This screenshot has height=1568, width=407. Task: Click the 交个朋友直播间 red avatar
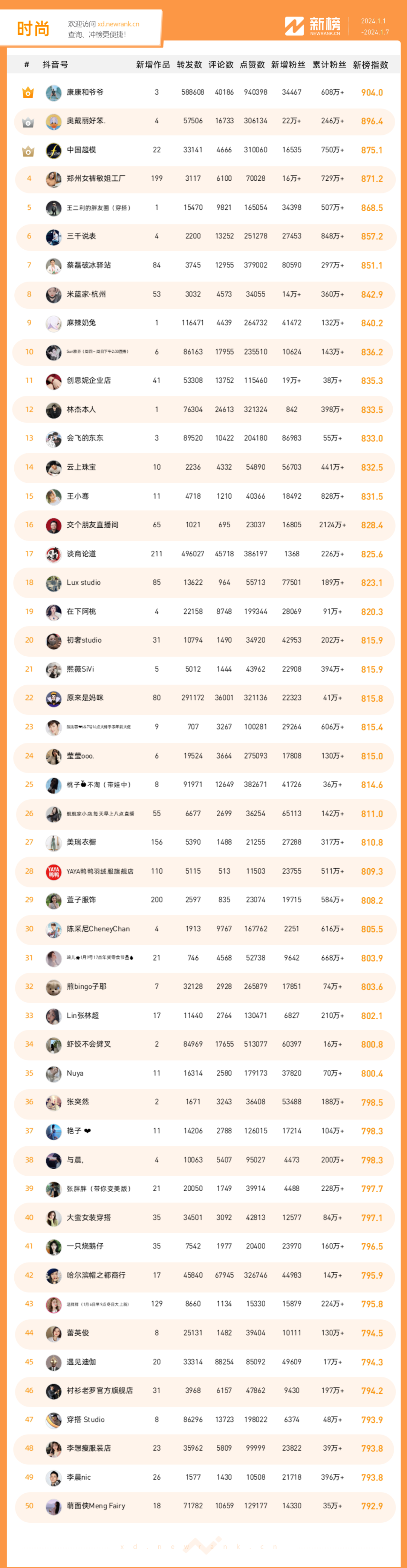(x=54, y=525)
